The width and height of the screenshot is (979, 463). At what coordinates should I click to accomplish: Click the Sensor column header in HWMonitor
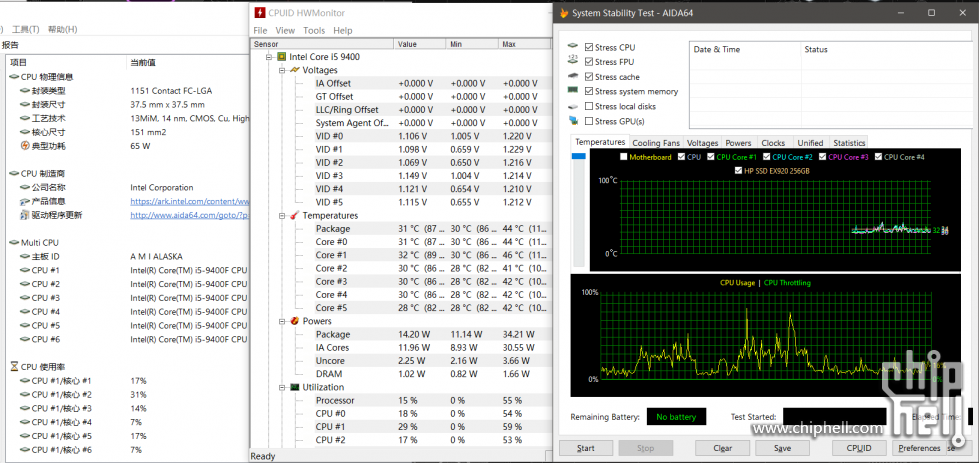(x=322, y=44)
